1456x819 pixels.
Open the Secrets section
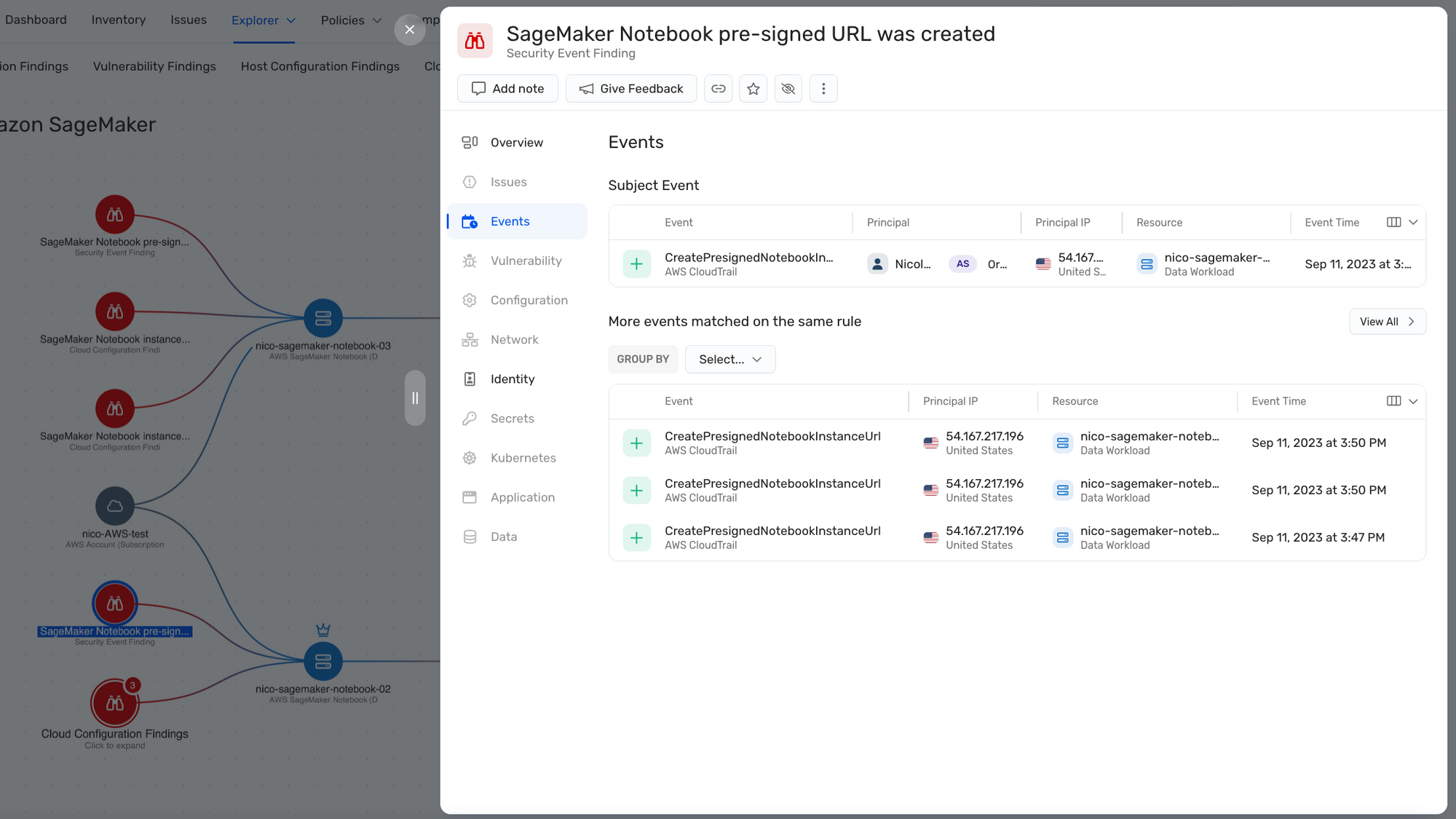point(517,419)
